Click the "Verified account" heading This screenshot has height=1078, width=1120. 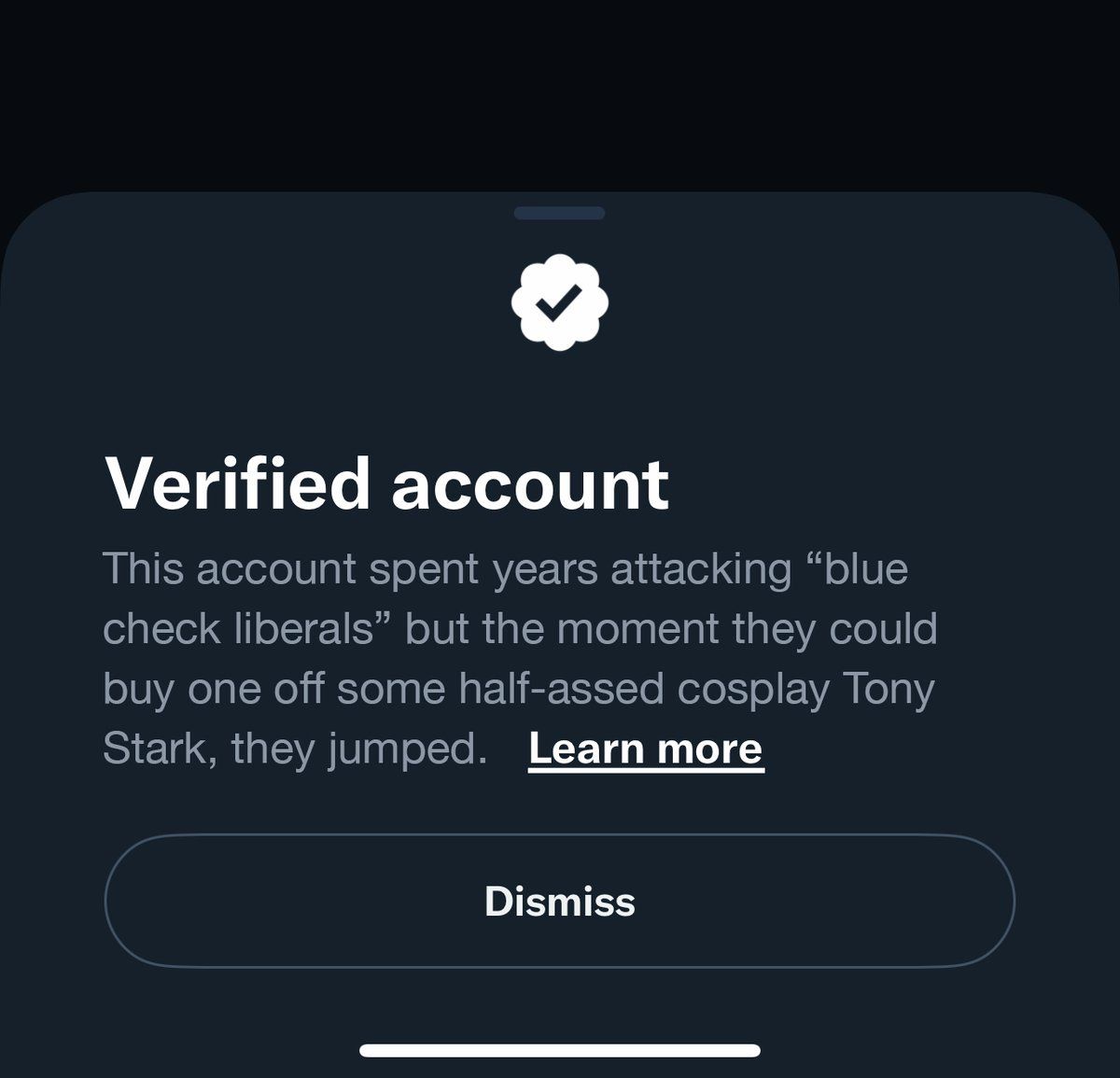(386, 483)
